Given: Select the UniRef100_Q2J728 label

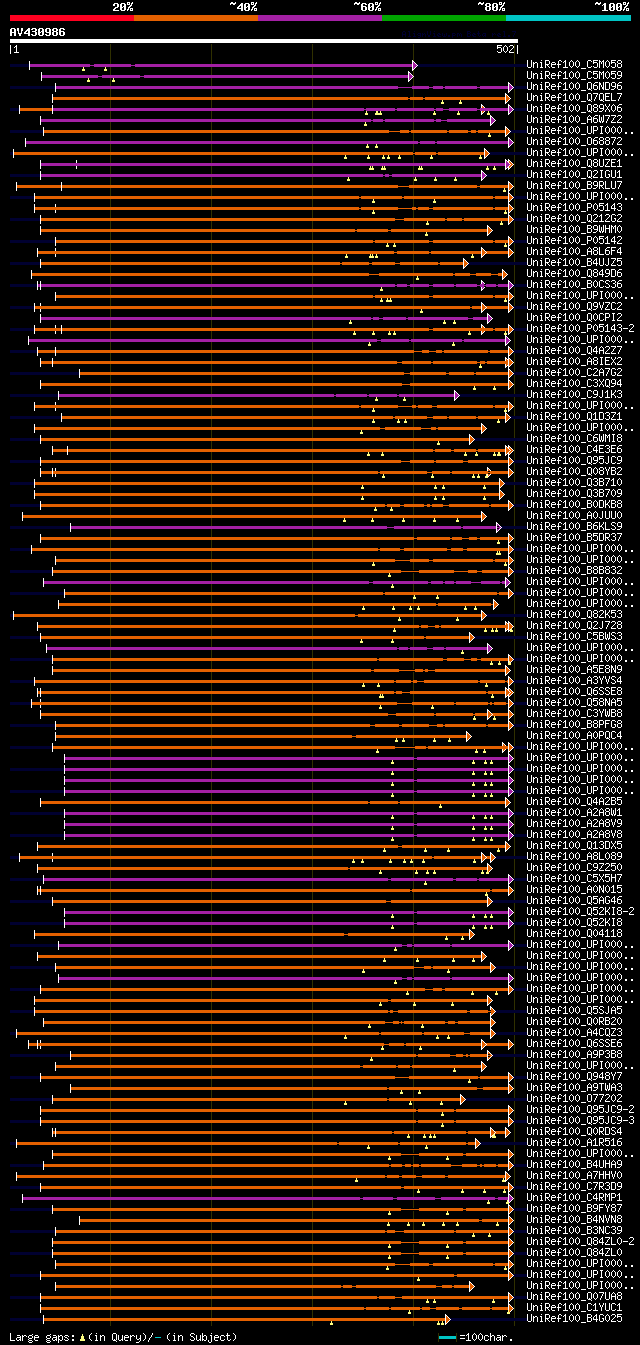Looking at the screenshot, I should pyautogui.click(x=574, y=625).
